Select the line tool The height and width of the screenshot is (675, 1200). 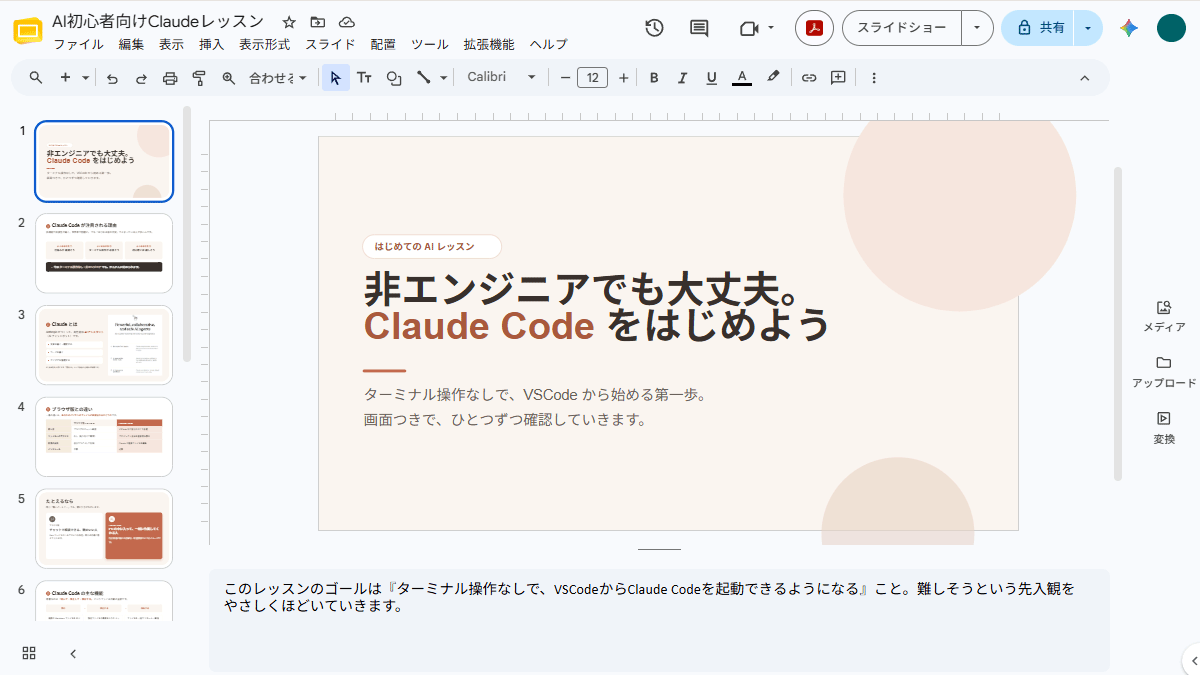point(423,77)
